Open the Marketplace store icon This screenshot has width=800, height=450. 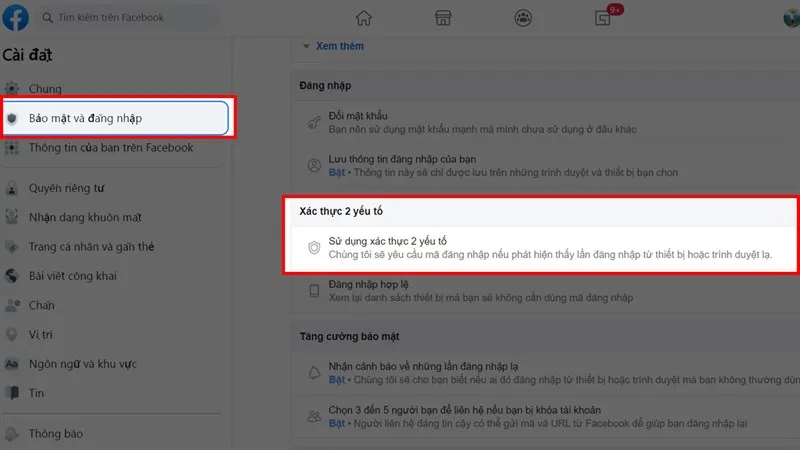click(x=443, y=18)
